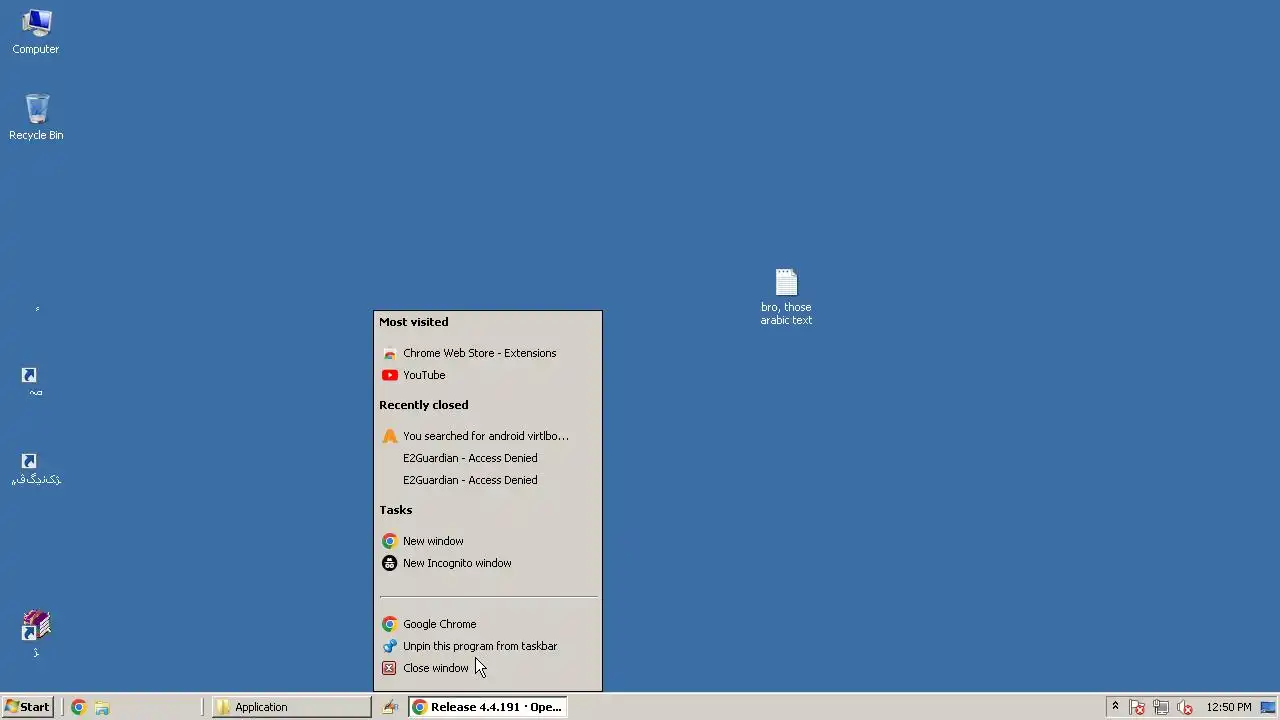
Task: Open 'Chrome Web Store - Extensions' from Most visited
Action: click(x=488, y=353)
